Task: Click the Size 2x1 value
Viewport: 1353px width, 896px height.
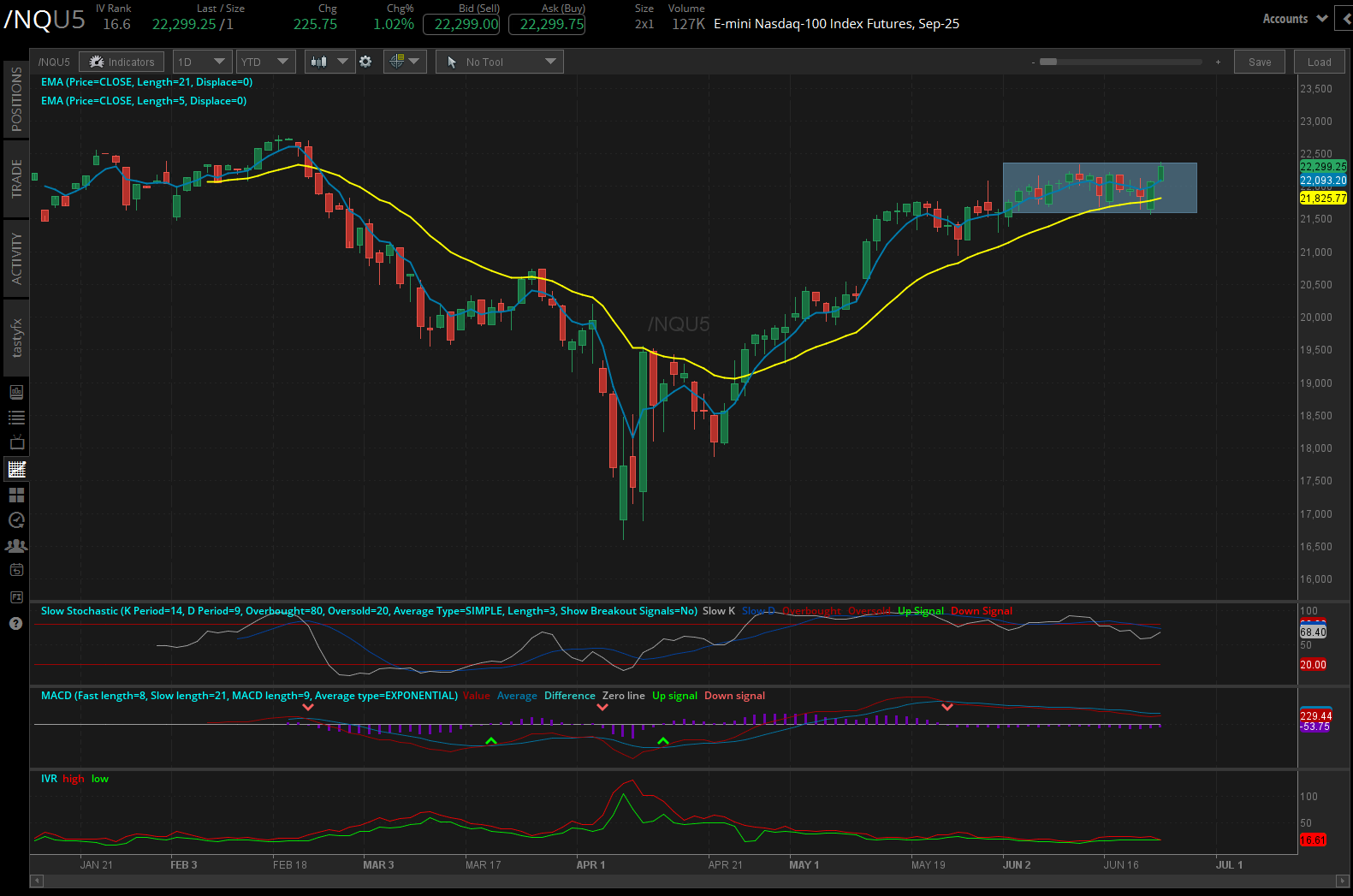Action: [644, 24]
